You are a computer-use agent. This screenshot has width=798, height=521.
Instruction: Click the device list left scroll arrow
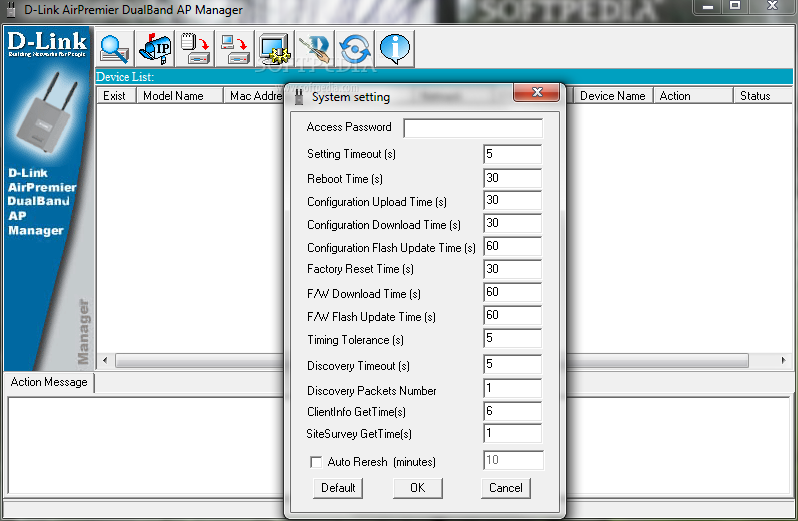[x=105, y=360]
